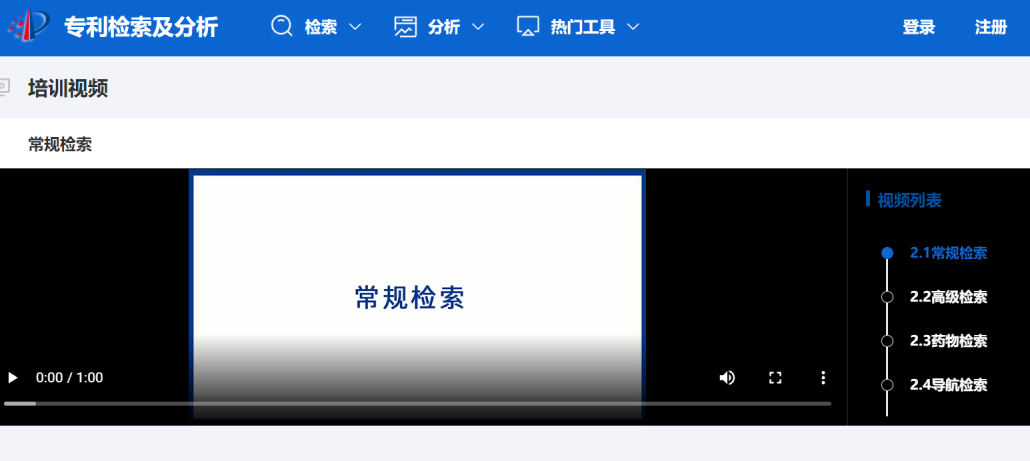Click the 视频列表 panel heading

[910, 200]
